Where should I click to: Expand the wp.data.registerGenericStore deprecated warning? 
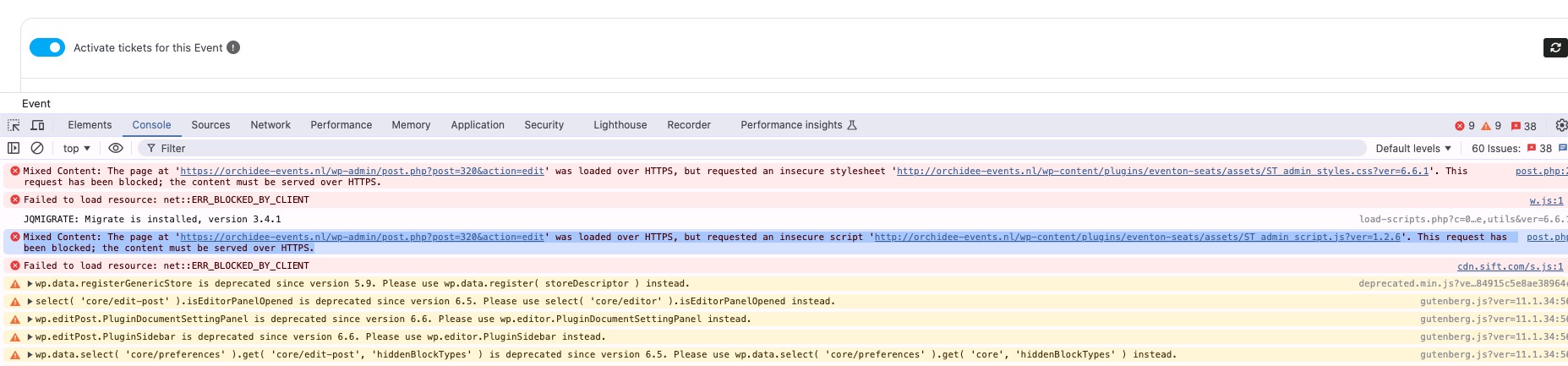point(30,284)
